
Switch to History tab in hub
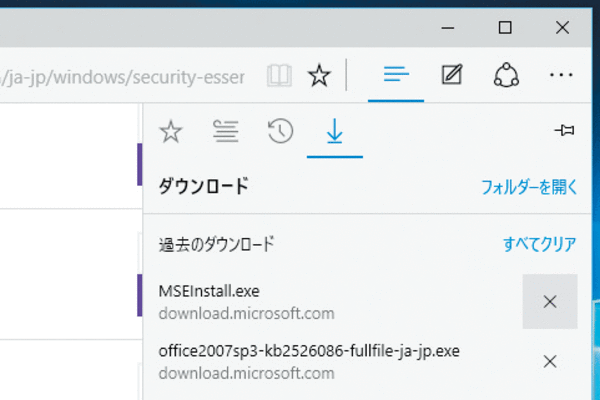pos(280,131)
